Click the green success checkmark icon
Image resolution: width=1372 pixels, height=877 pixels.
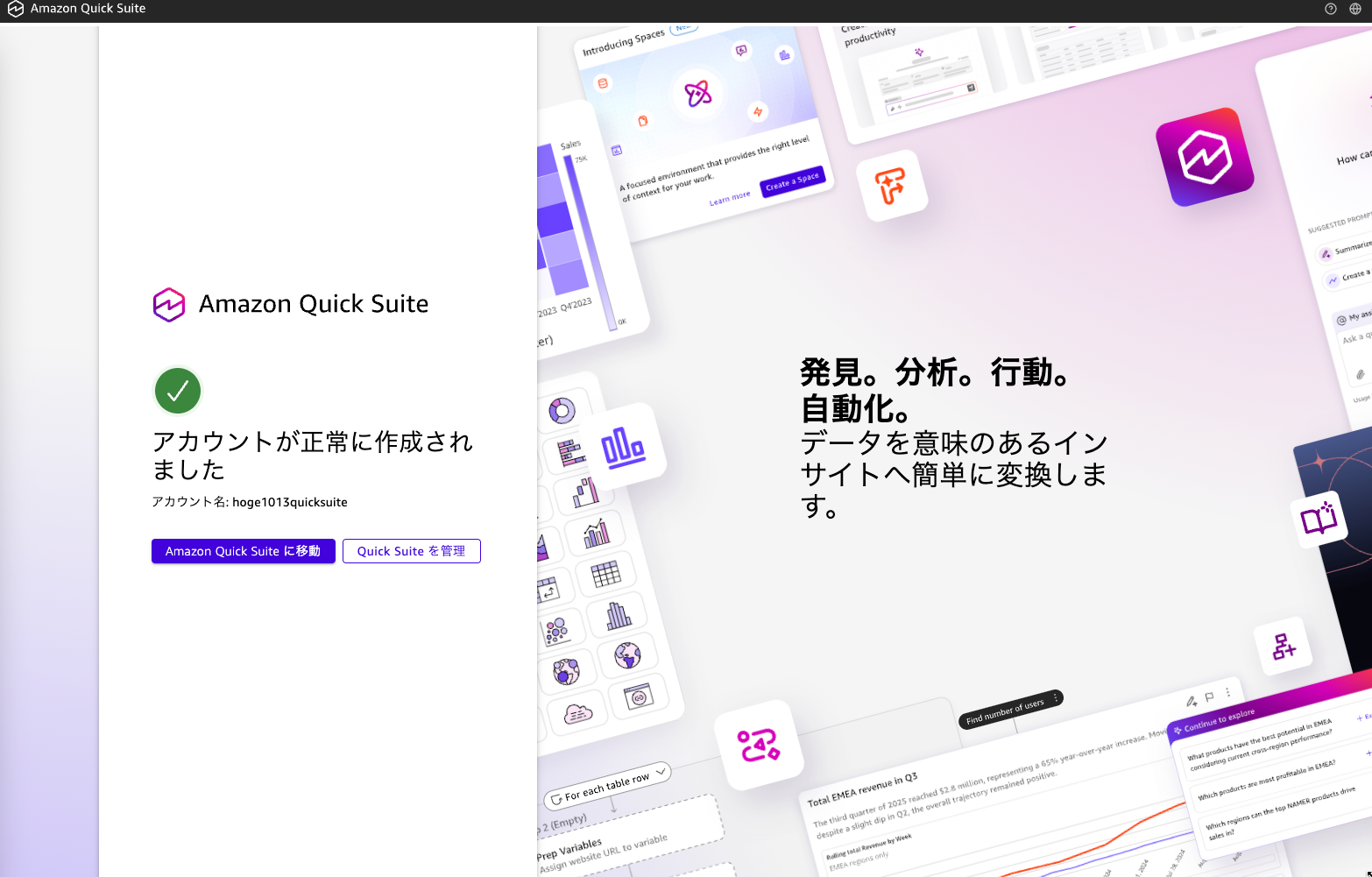click(178, 391)
